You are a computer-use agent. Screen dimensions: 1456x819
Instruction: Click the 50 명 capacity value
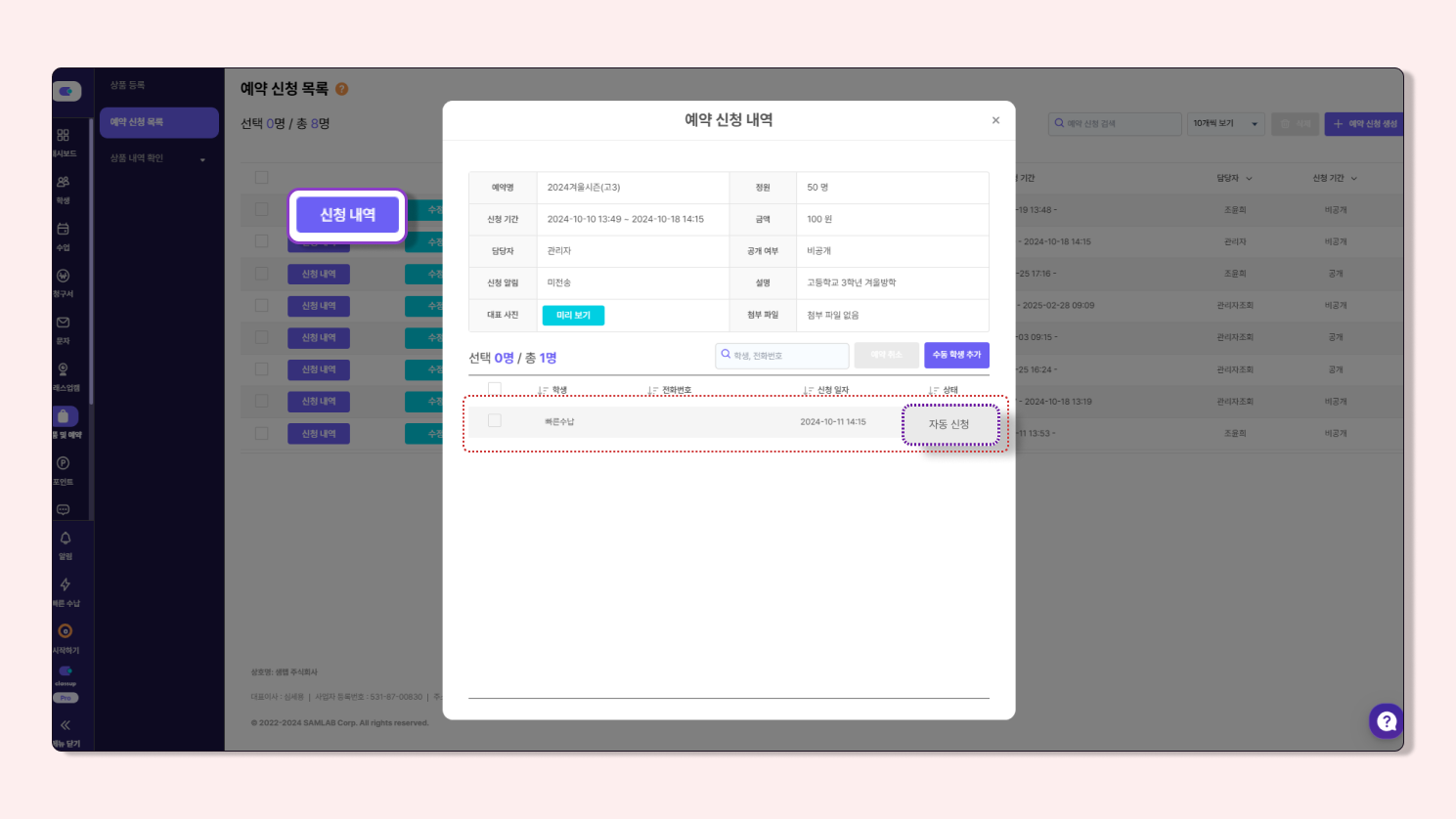click(817, 188)
